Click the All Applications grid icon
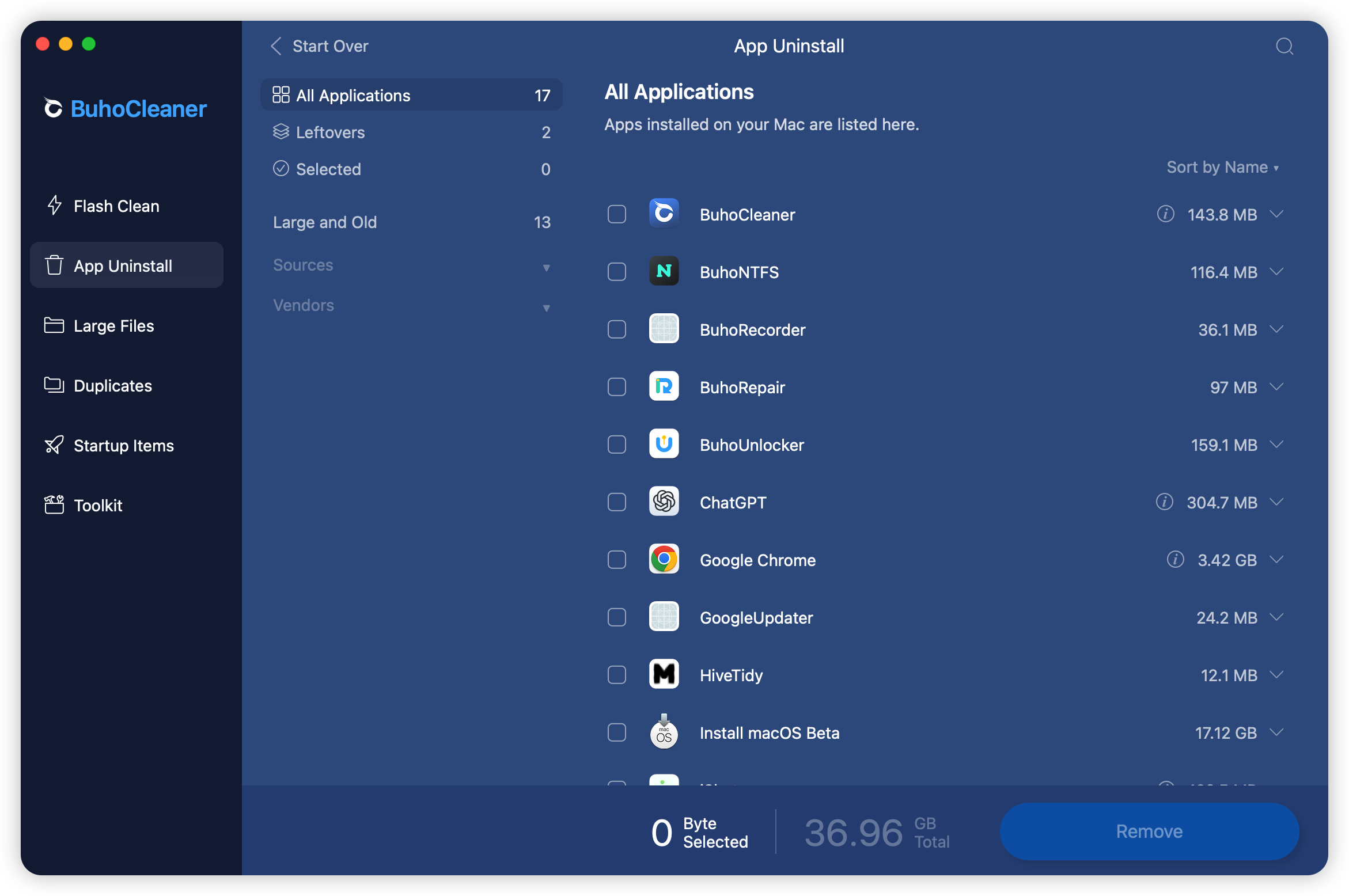The height and width of the screenshot is (896, 1349). click(281, 94)
